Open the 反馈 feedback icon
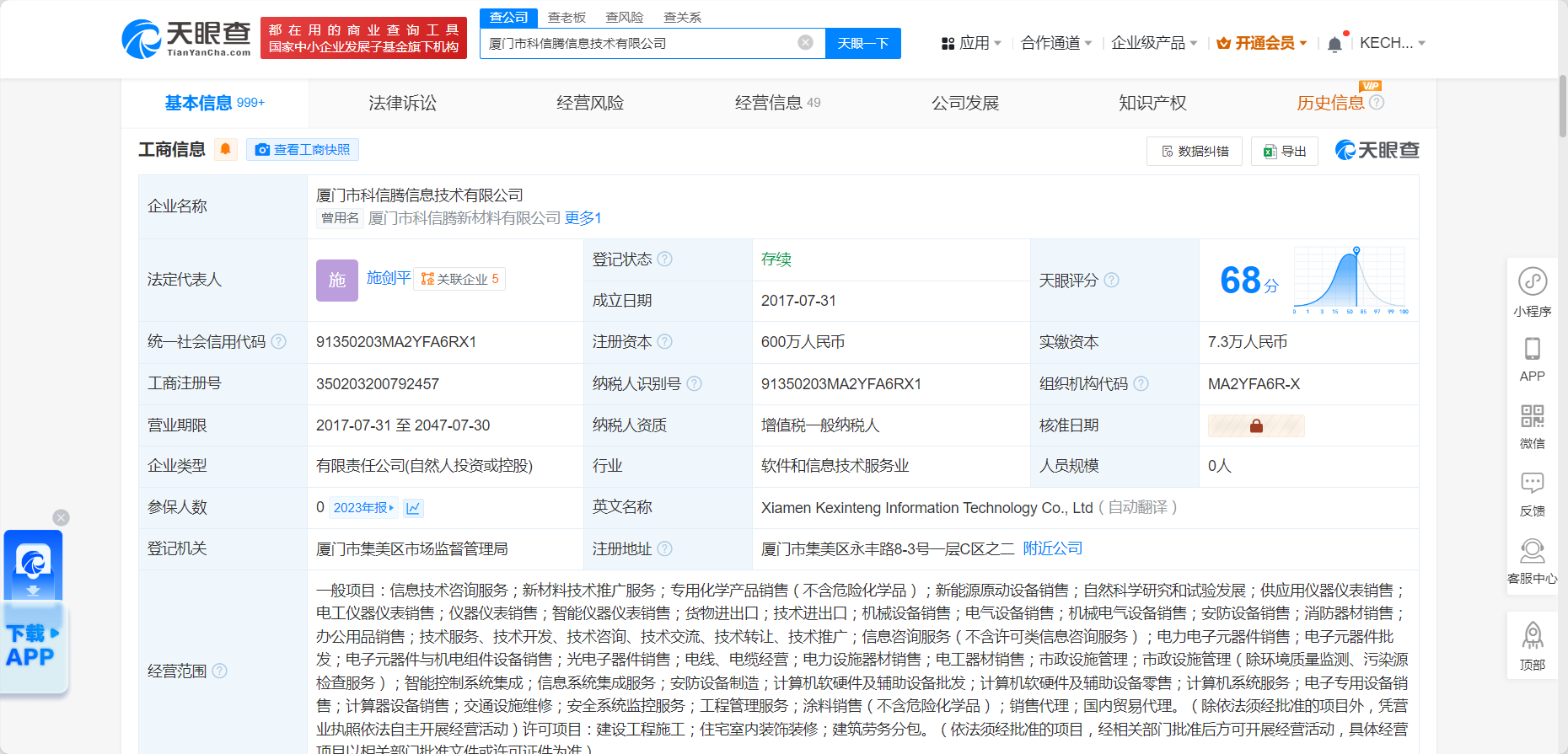 pos(1532,484)
